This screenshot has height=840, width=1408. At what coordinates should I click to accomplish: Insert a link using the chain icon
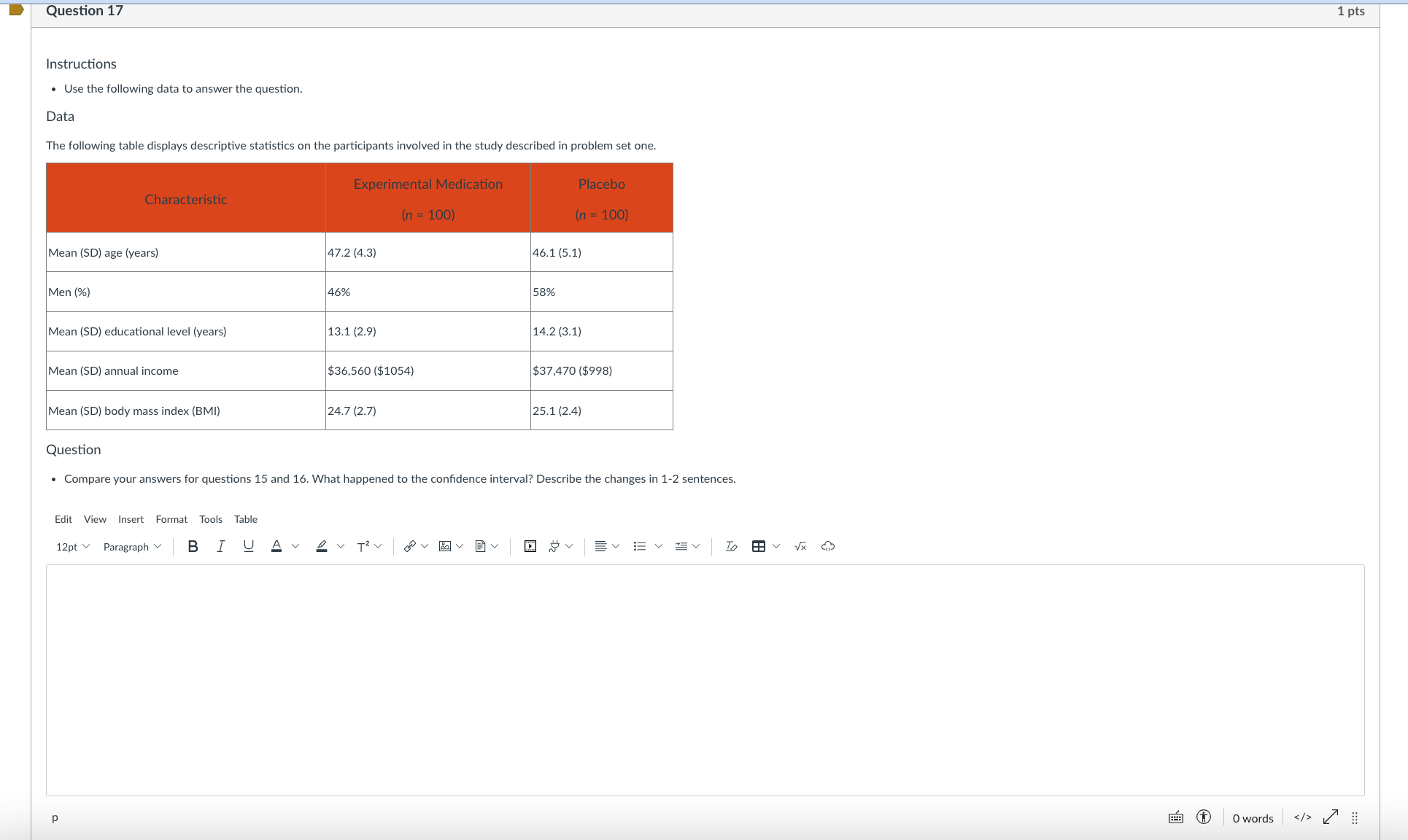[x=410, y=546]
